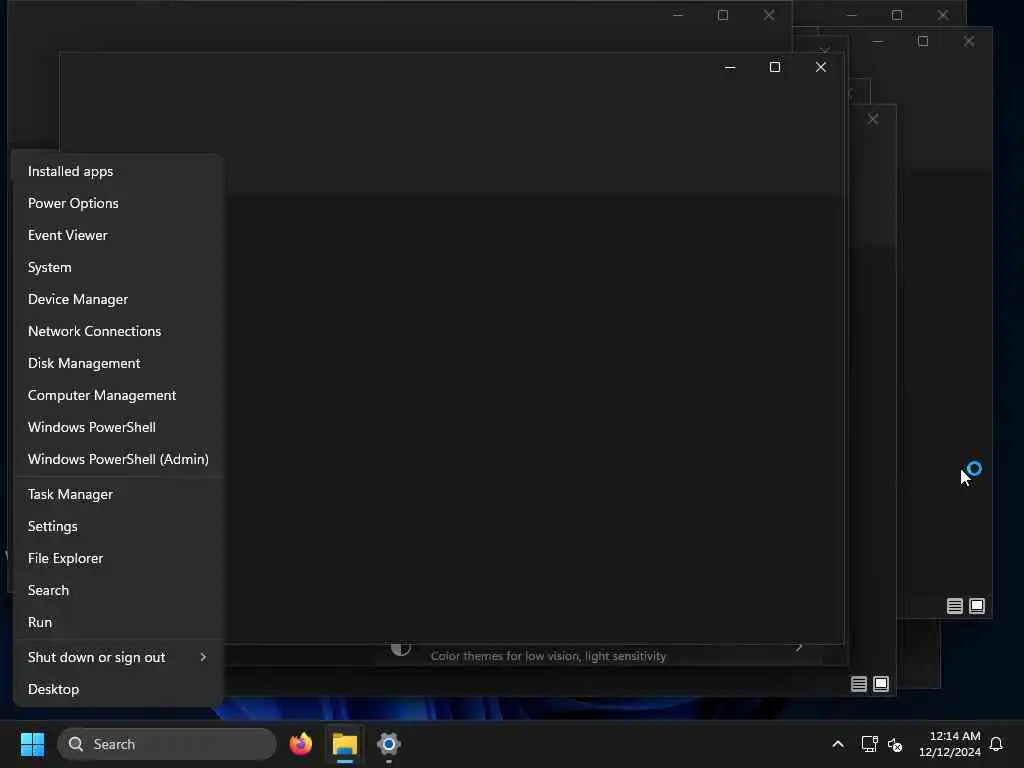
Task: Open the System menu entry
Action: pos(118,267)
